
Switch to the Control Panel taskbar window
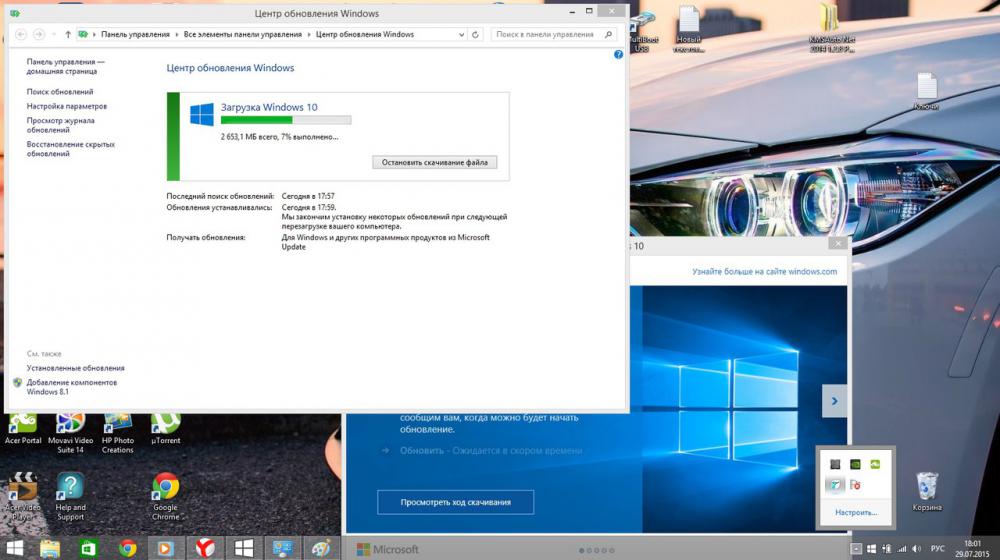(283, 548)
